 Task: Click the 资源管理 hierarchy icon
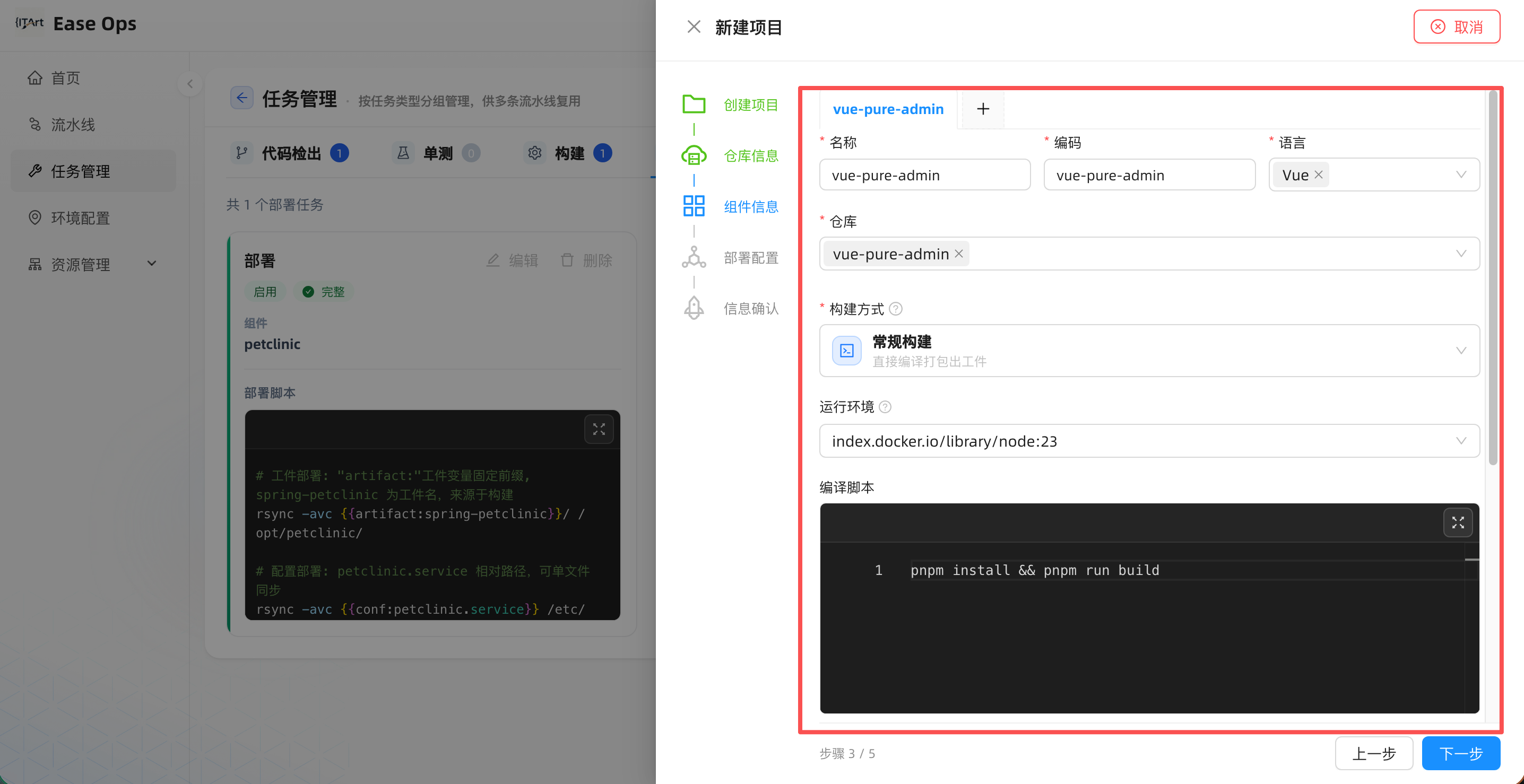(x=35, y=264)
